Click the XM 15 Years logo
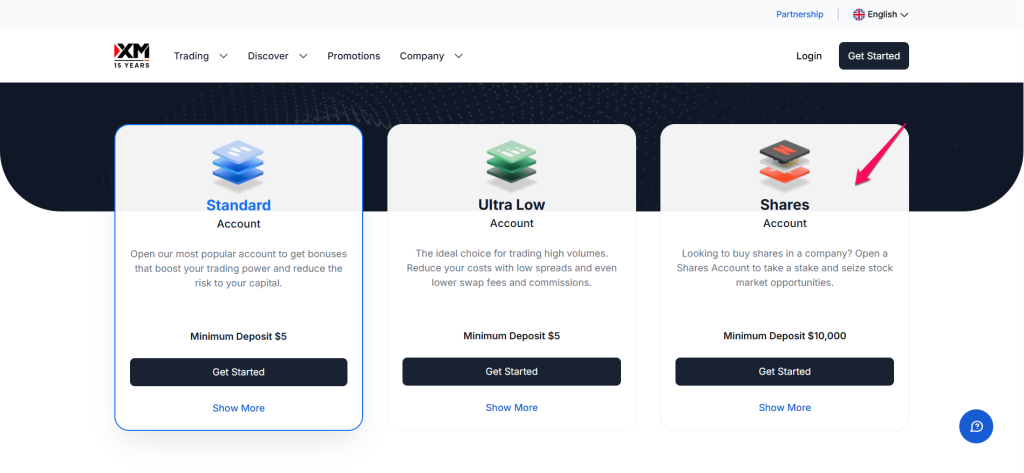 coord(131,56)
